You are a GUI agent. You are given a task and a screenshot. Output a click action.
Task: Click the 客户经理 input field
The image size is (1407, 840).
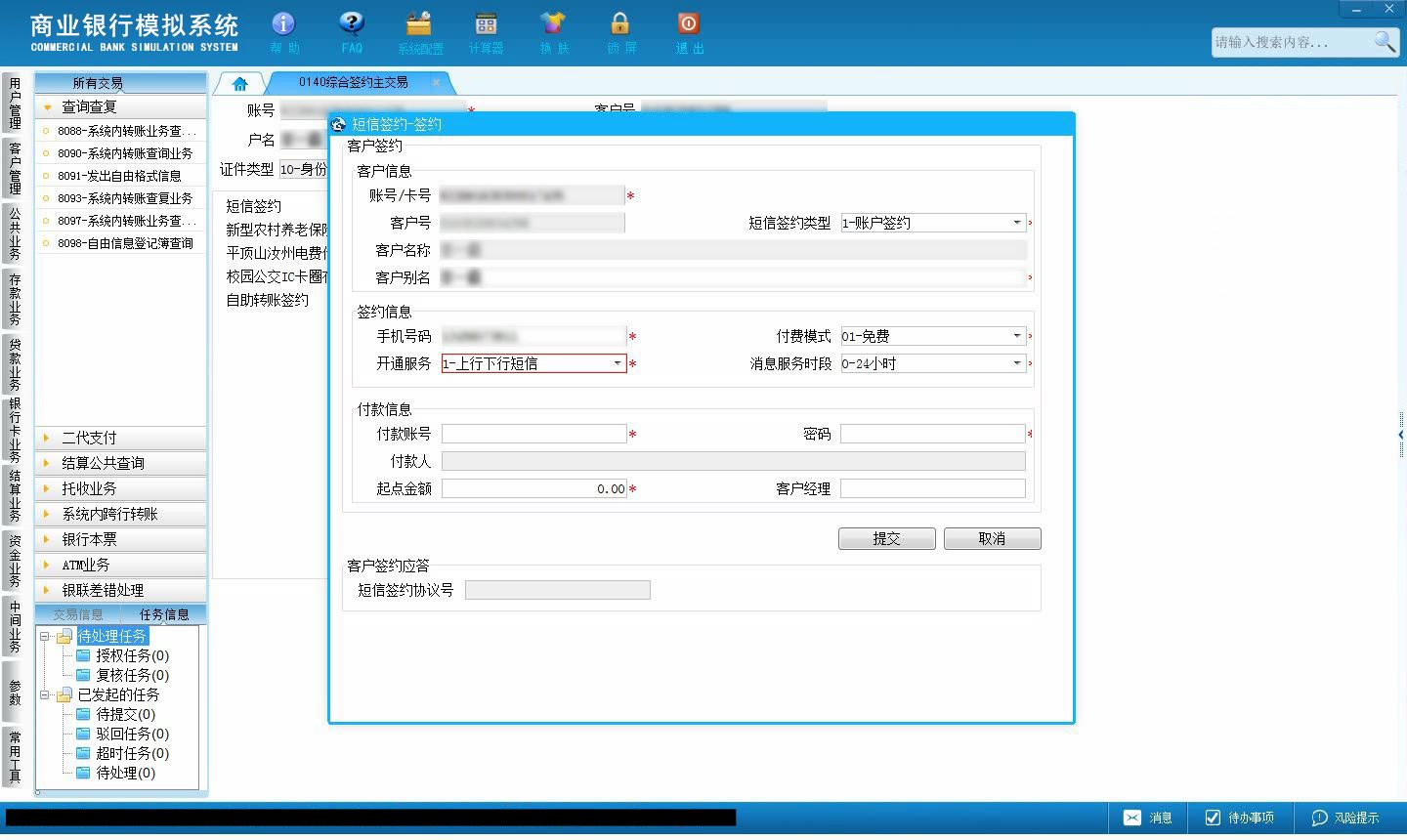coord(932,488)
